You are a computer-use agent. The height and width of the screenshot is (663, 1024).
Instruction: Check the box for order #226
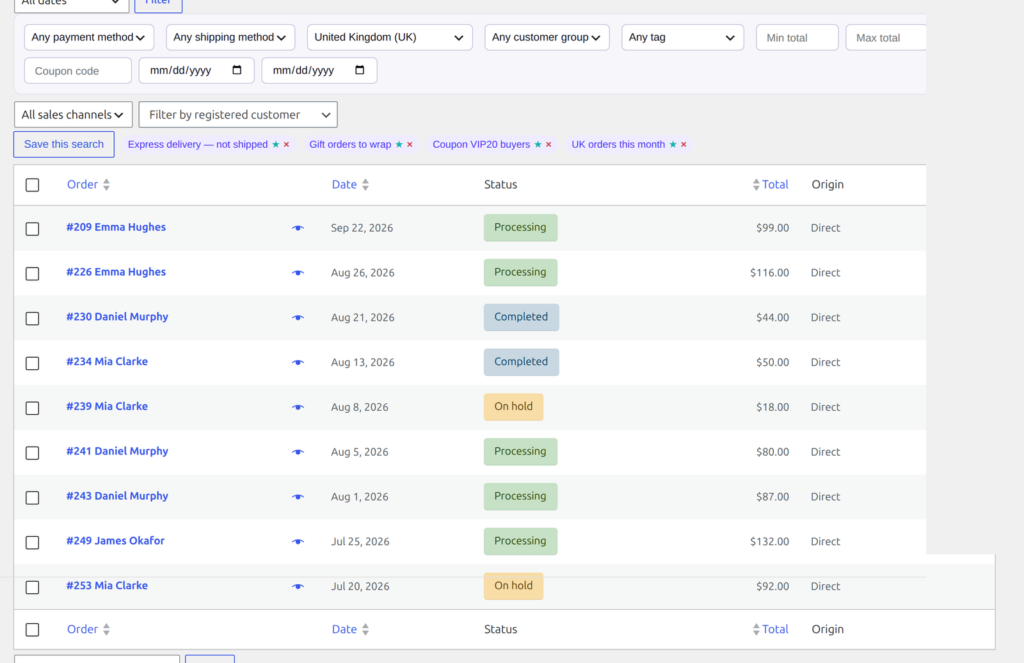pyautogui.click(x=32, y=274)
